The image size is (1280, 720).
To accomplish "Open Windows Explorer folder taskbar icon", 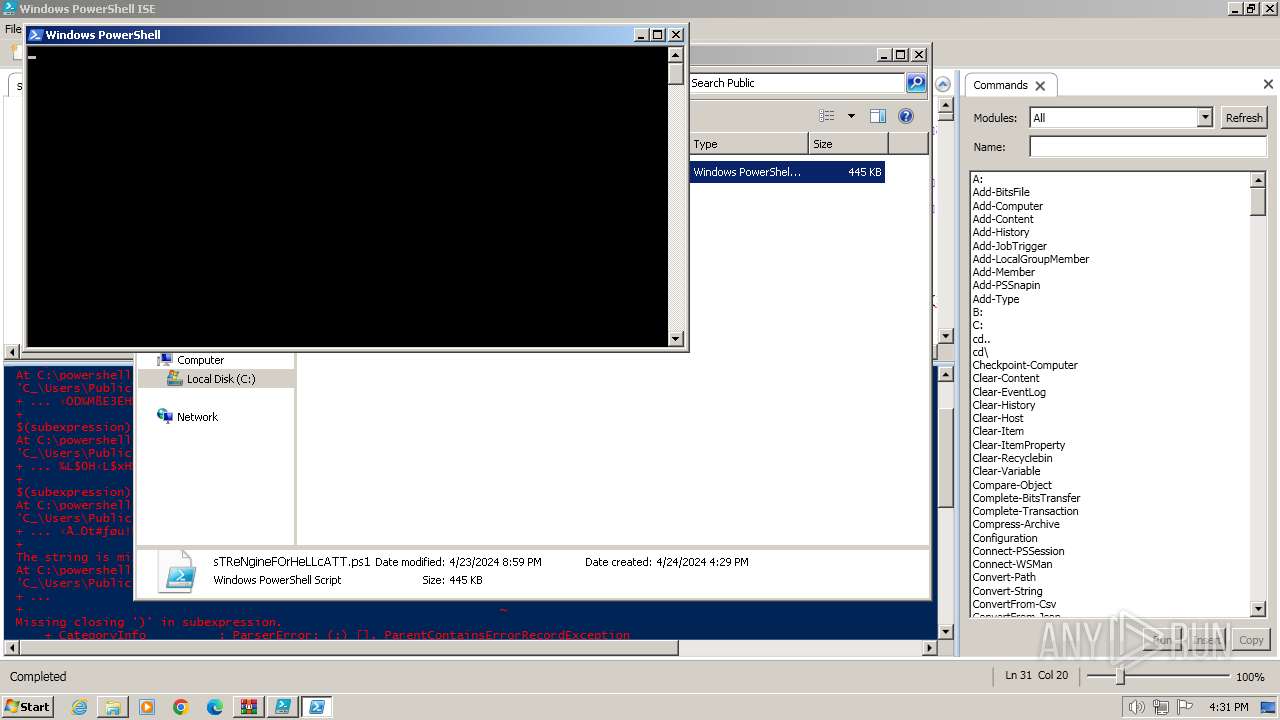I will point(113,707).
